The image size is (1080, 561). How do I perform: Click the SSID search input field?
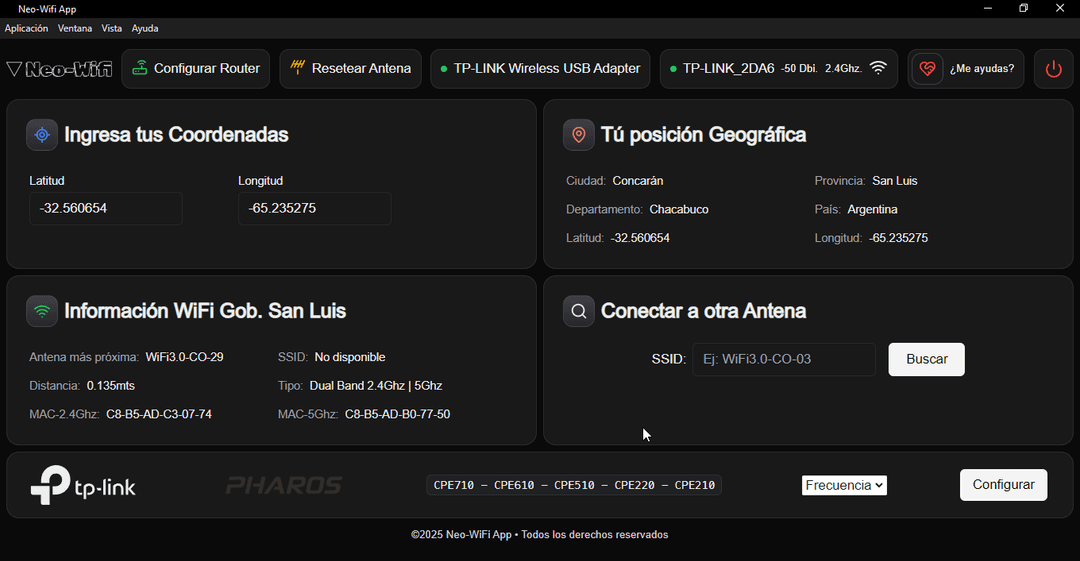(x=784, y=359)
